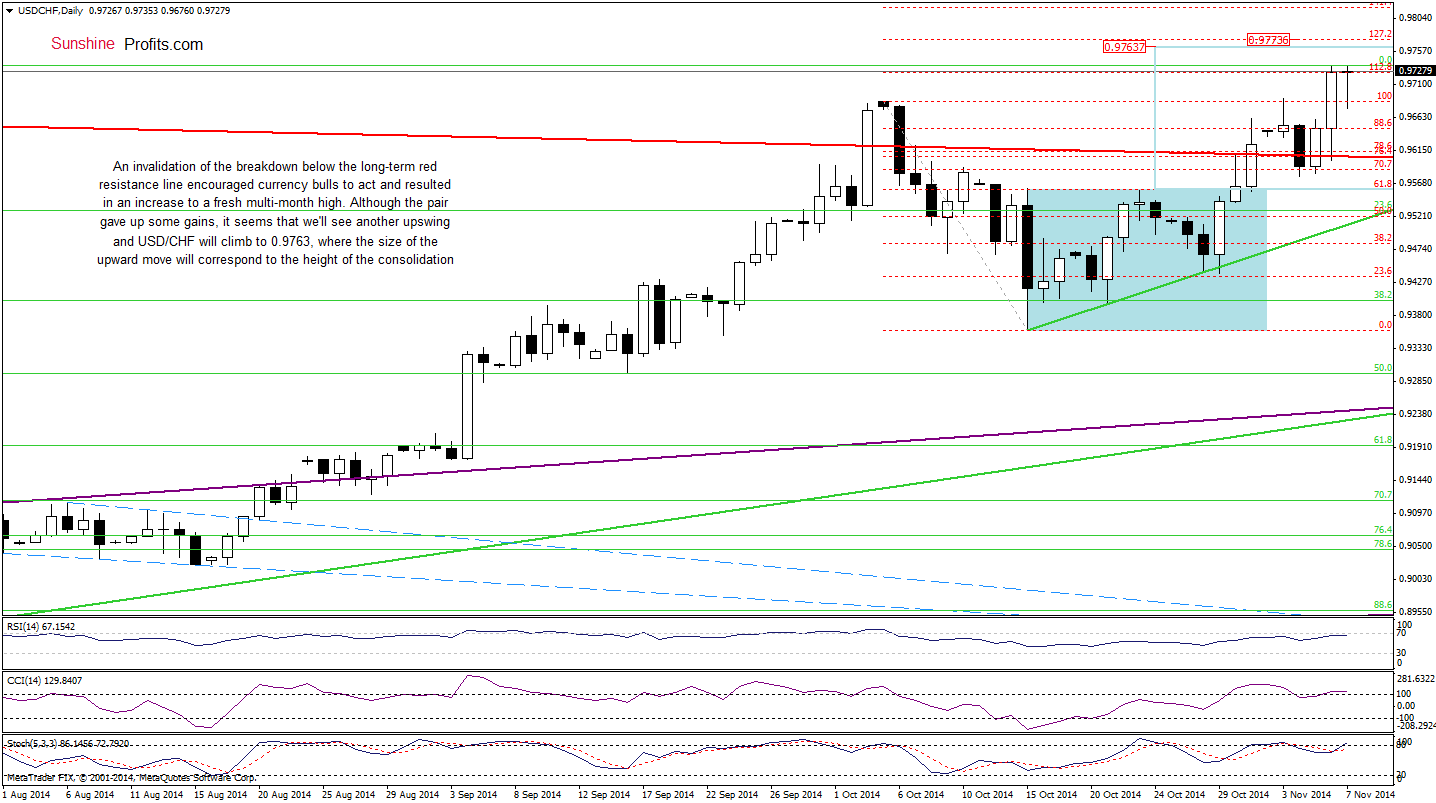Click the 0.97736 price label
The image size is (1436, 803).
pos(1270,39)
